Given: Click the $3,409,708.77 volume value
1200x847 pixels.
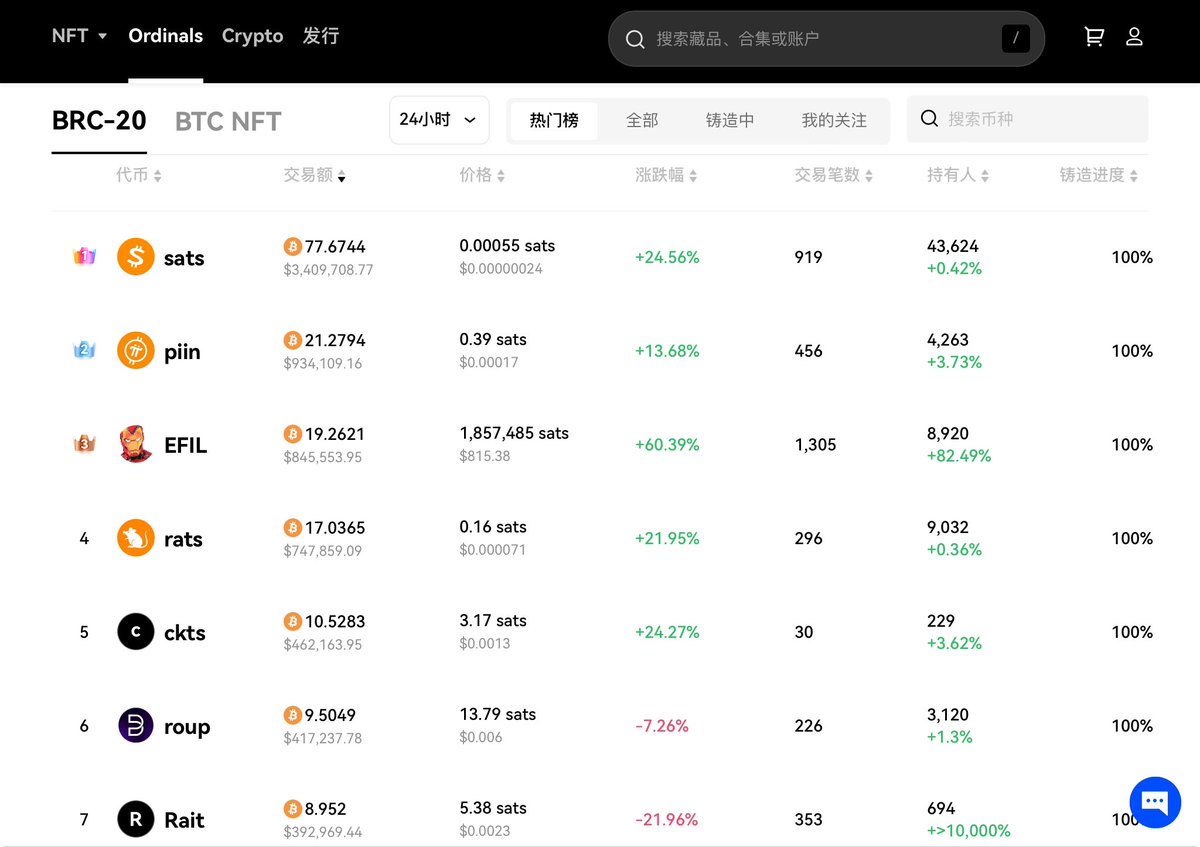Looking at the screenshot, I should [328, 269].
